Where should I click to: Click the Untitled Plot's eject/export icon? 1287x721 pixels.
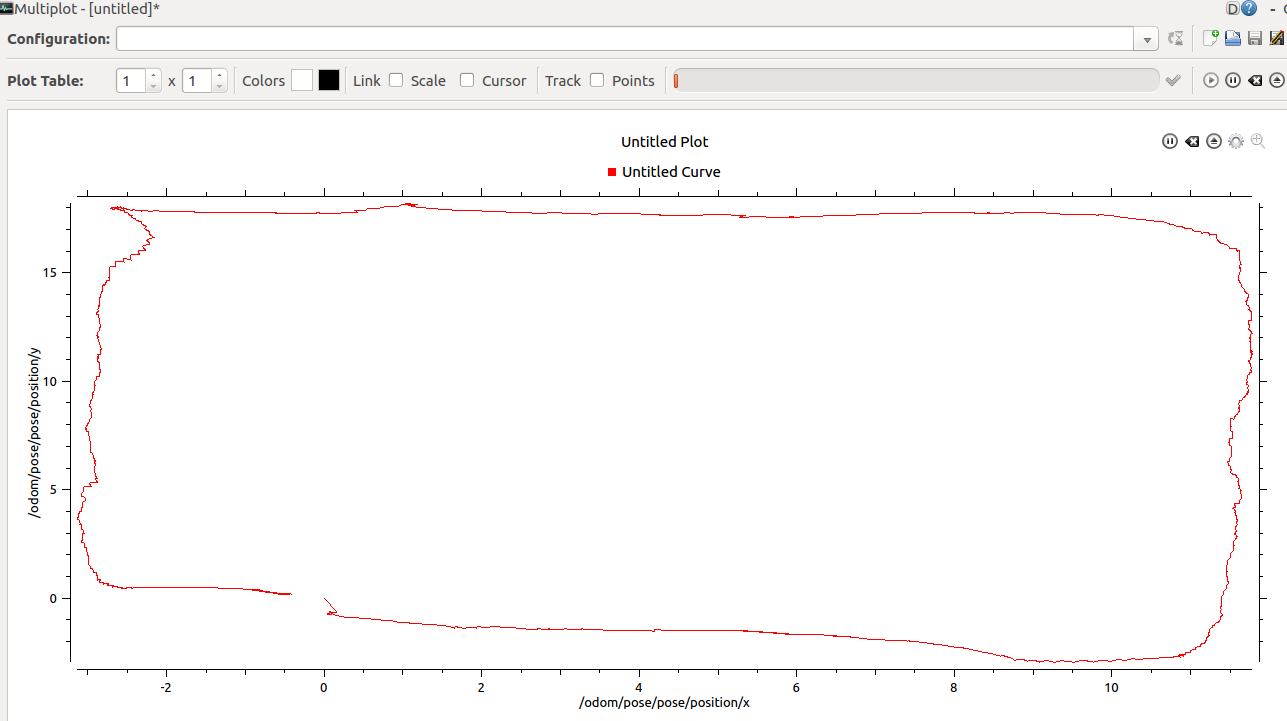tap(1214, 142)
